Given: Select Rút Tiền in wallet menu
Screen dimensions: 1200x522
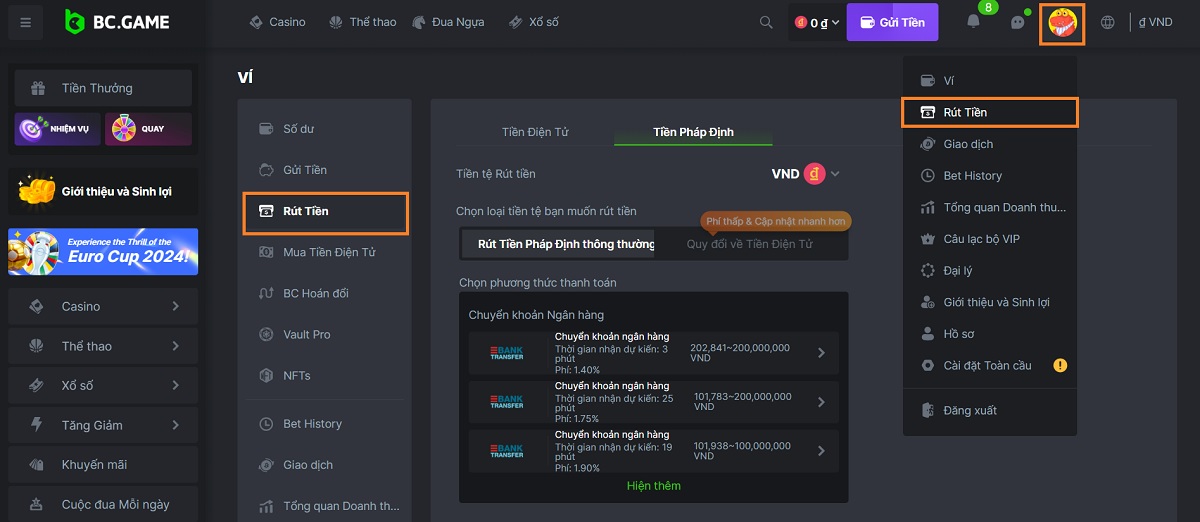Looking at the screenshot, I should click(326, 211).
